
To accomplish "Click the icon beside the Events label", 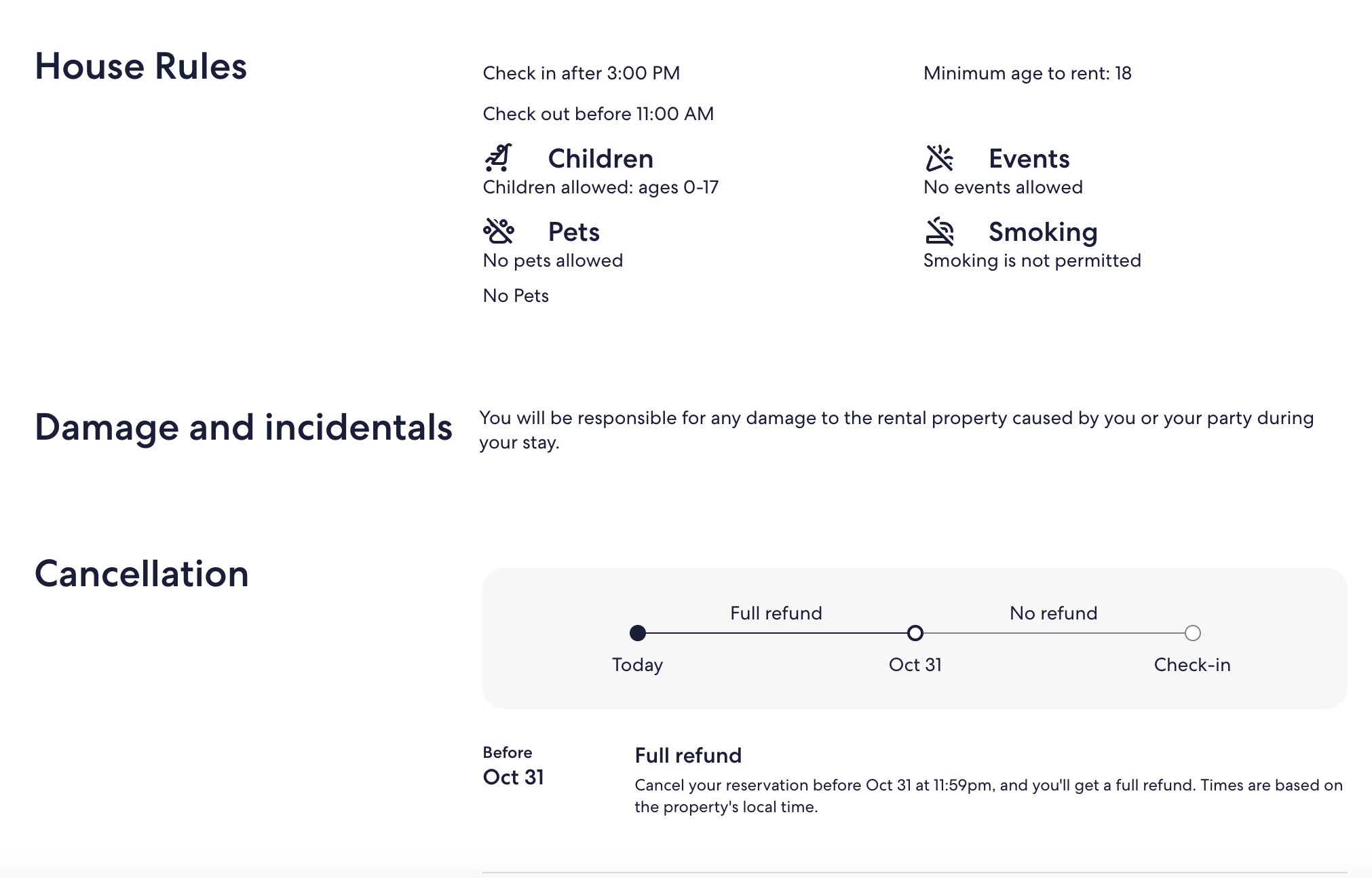I will [940, 159].
